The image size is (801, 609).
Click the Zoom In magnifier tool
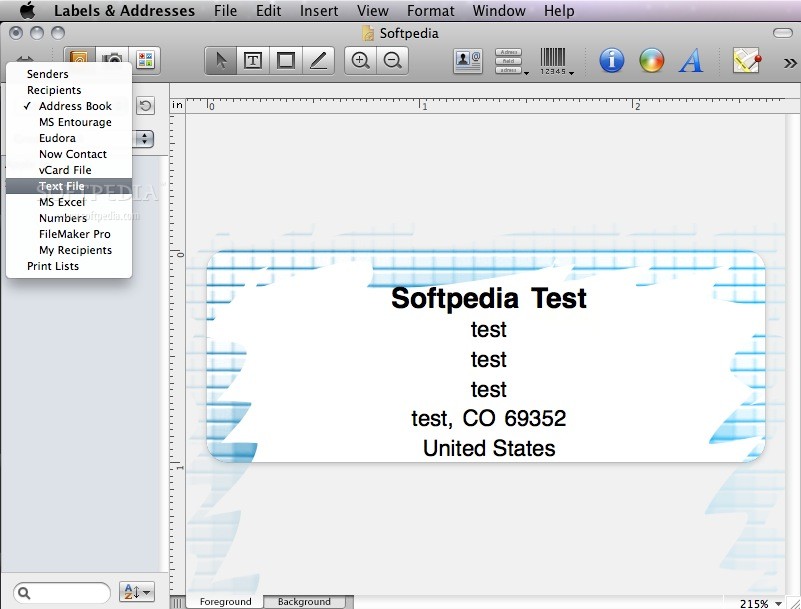pos(360,60)
